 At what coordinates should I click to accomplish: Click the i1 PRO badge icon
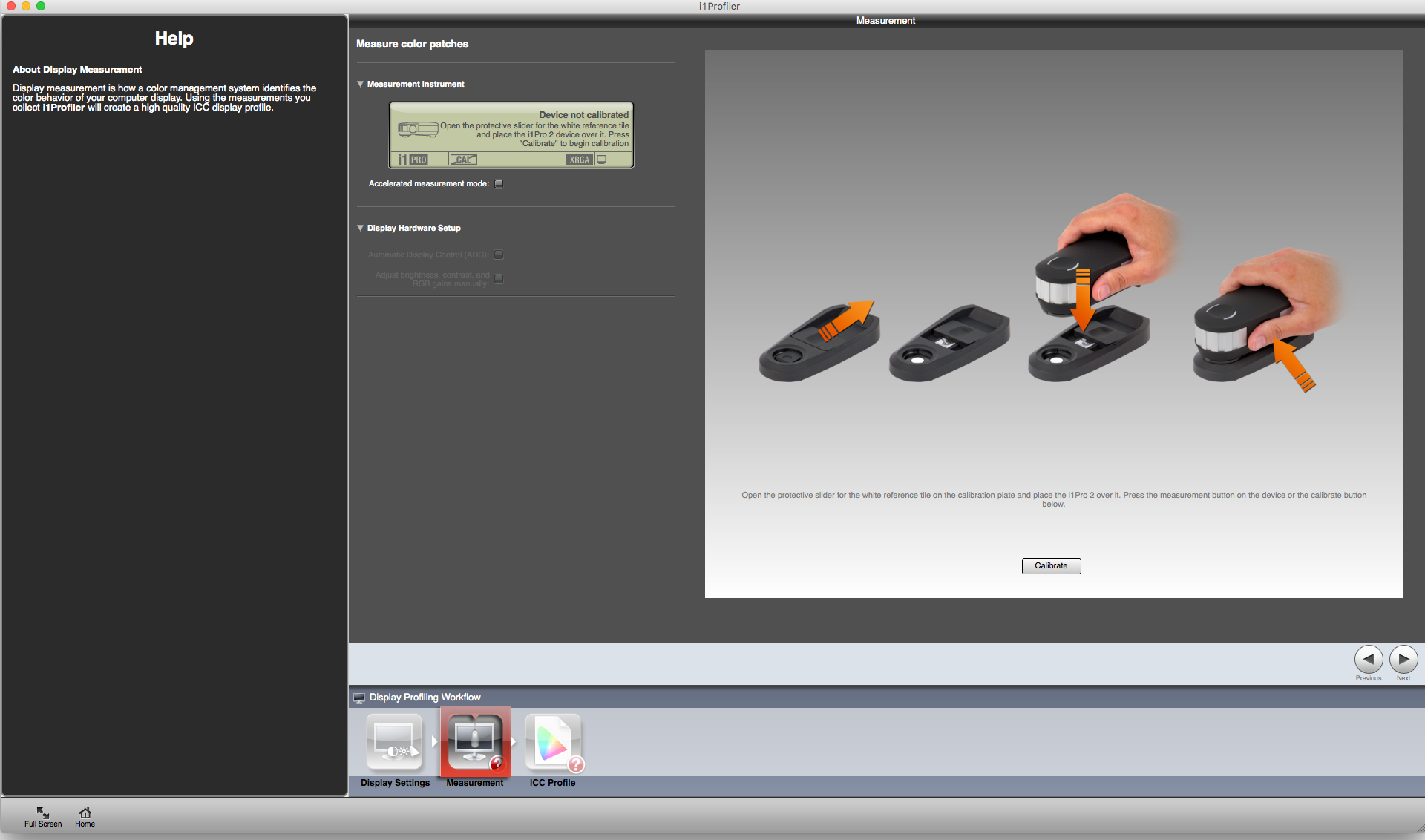point(413,160)
